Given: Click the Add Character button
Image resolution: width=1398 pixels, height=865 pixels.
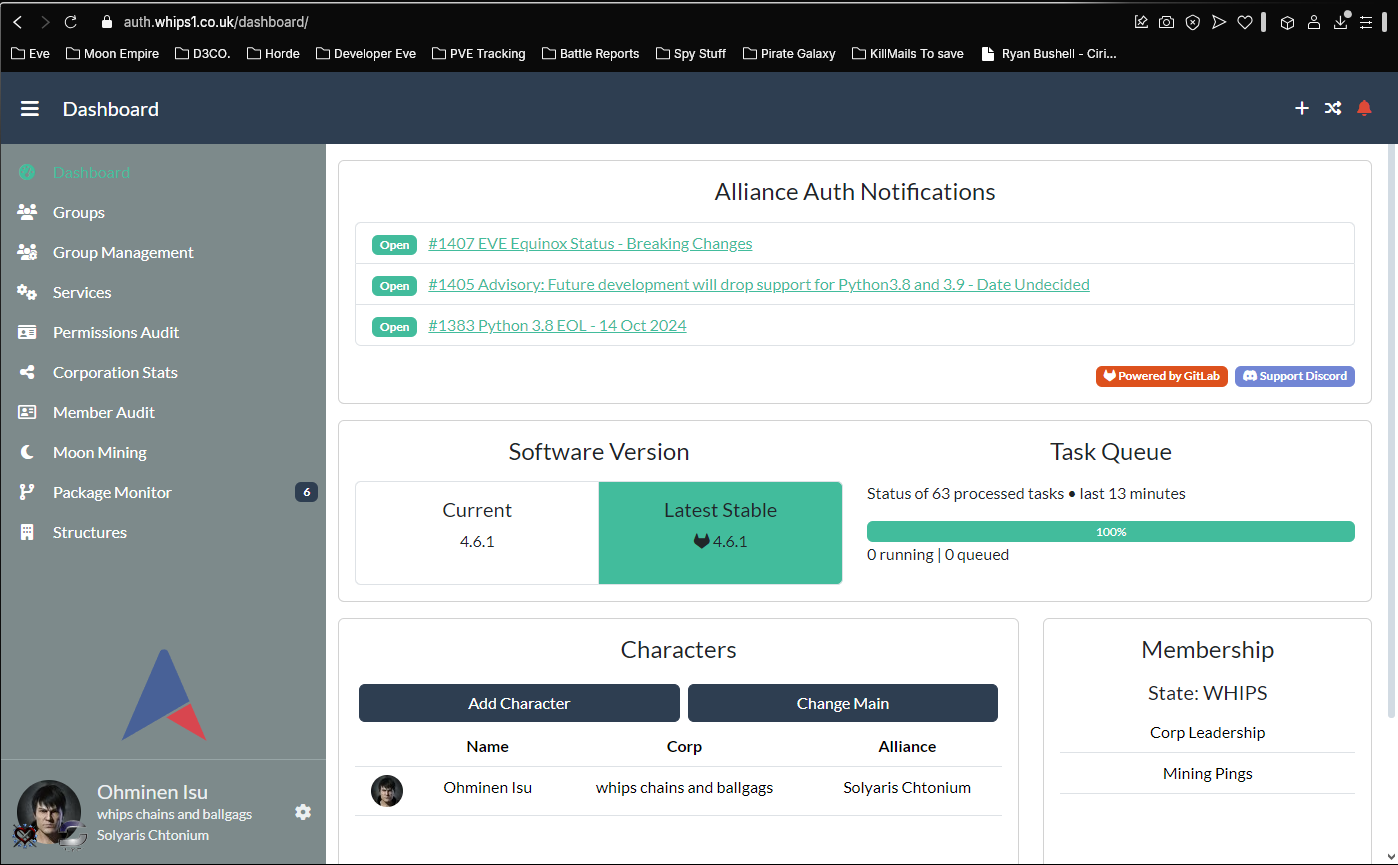Looking at the screenshot, I should click(518, 703).
